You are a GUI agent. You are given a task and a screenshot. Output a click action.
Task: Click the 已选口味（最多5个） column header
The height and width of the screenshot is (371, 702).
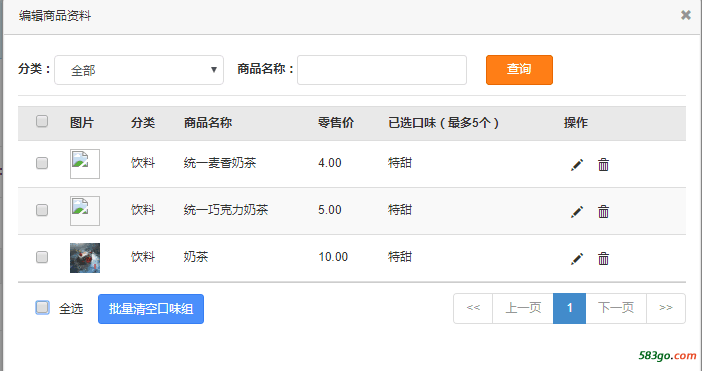444,123
